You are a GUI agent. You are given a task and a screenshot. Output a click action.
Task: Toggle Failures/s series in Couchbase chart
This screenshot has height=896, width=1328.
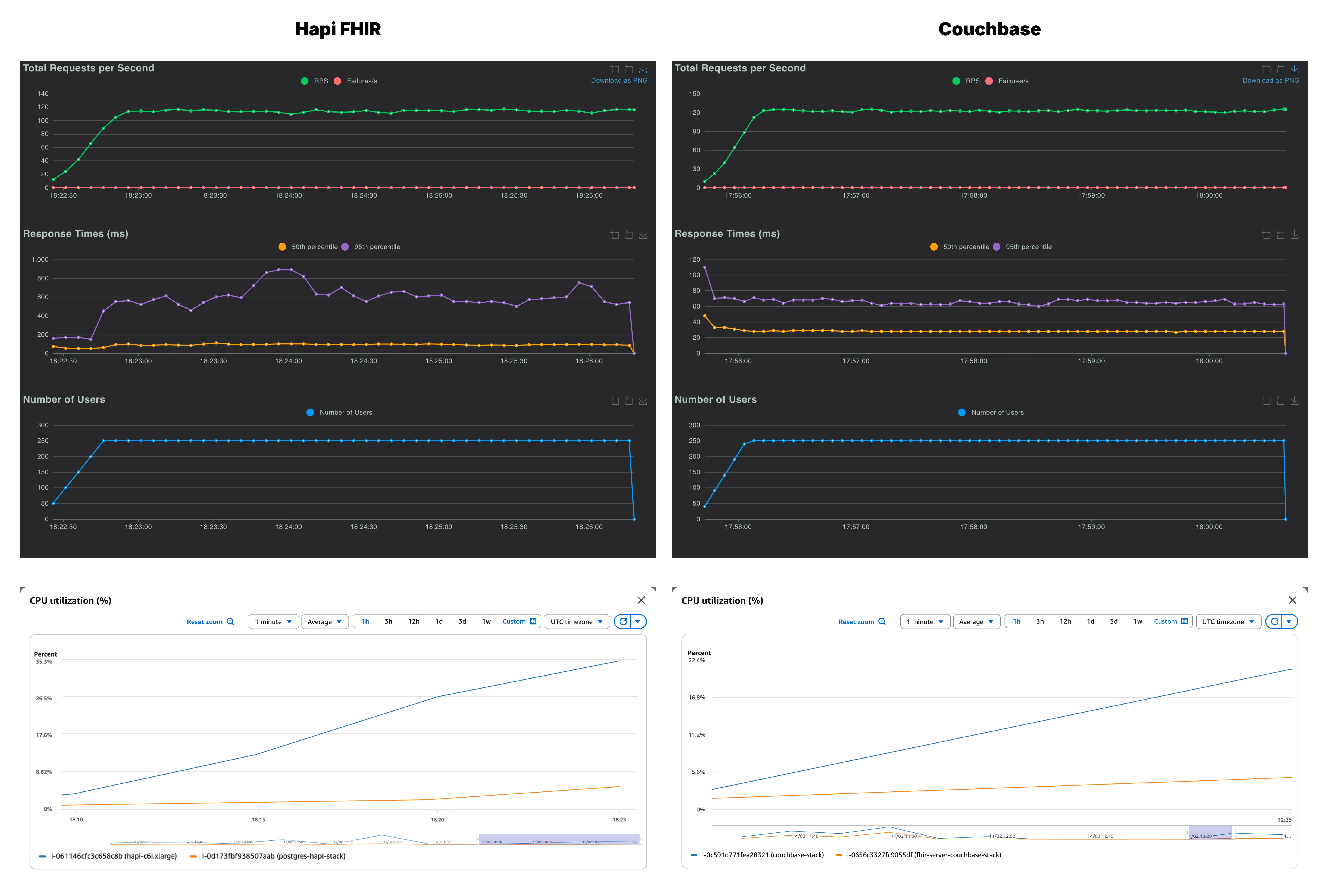click(1008, 81)
